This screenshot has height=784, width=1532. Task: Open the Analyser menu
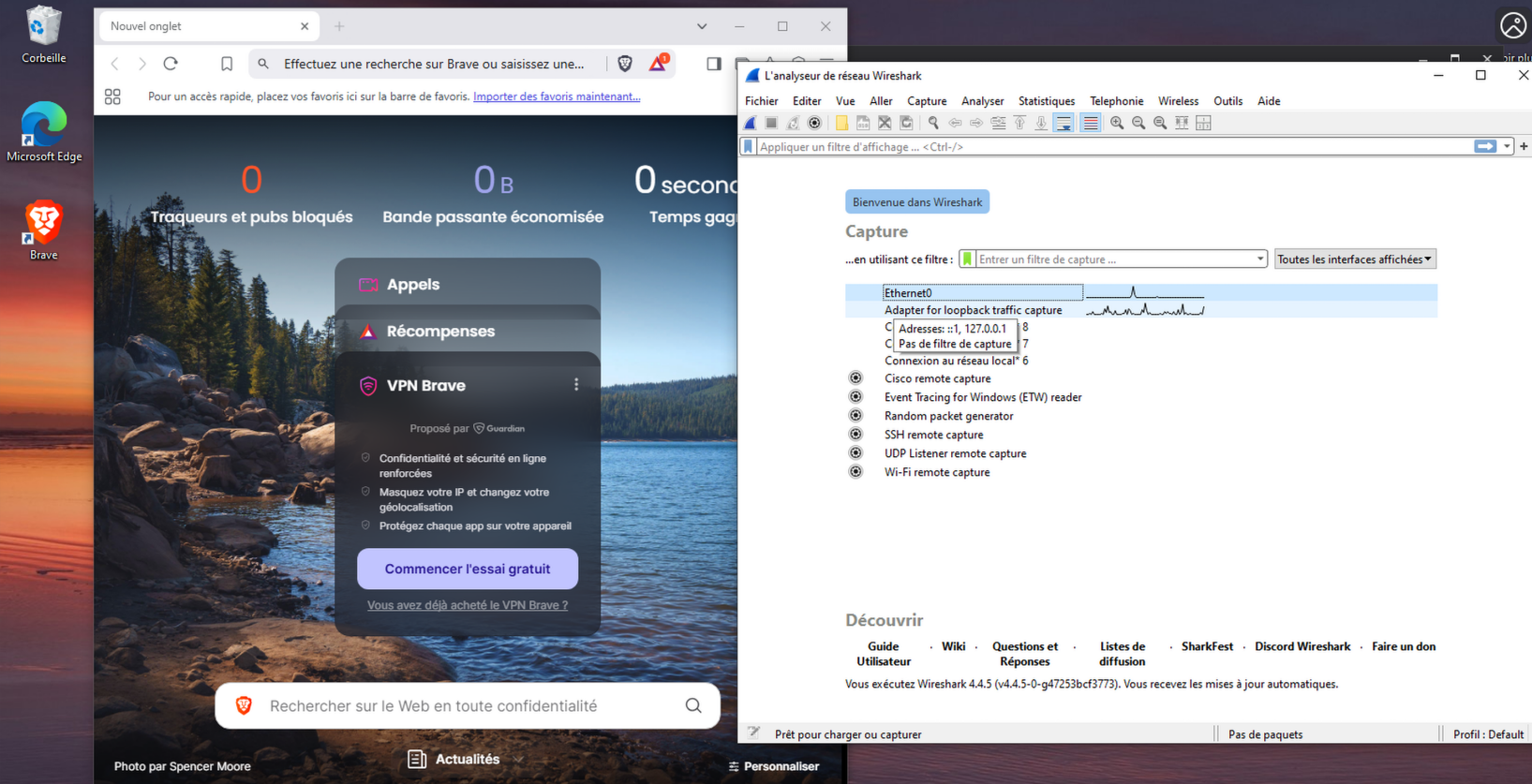point(982,101)
